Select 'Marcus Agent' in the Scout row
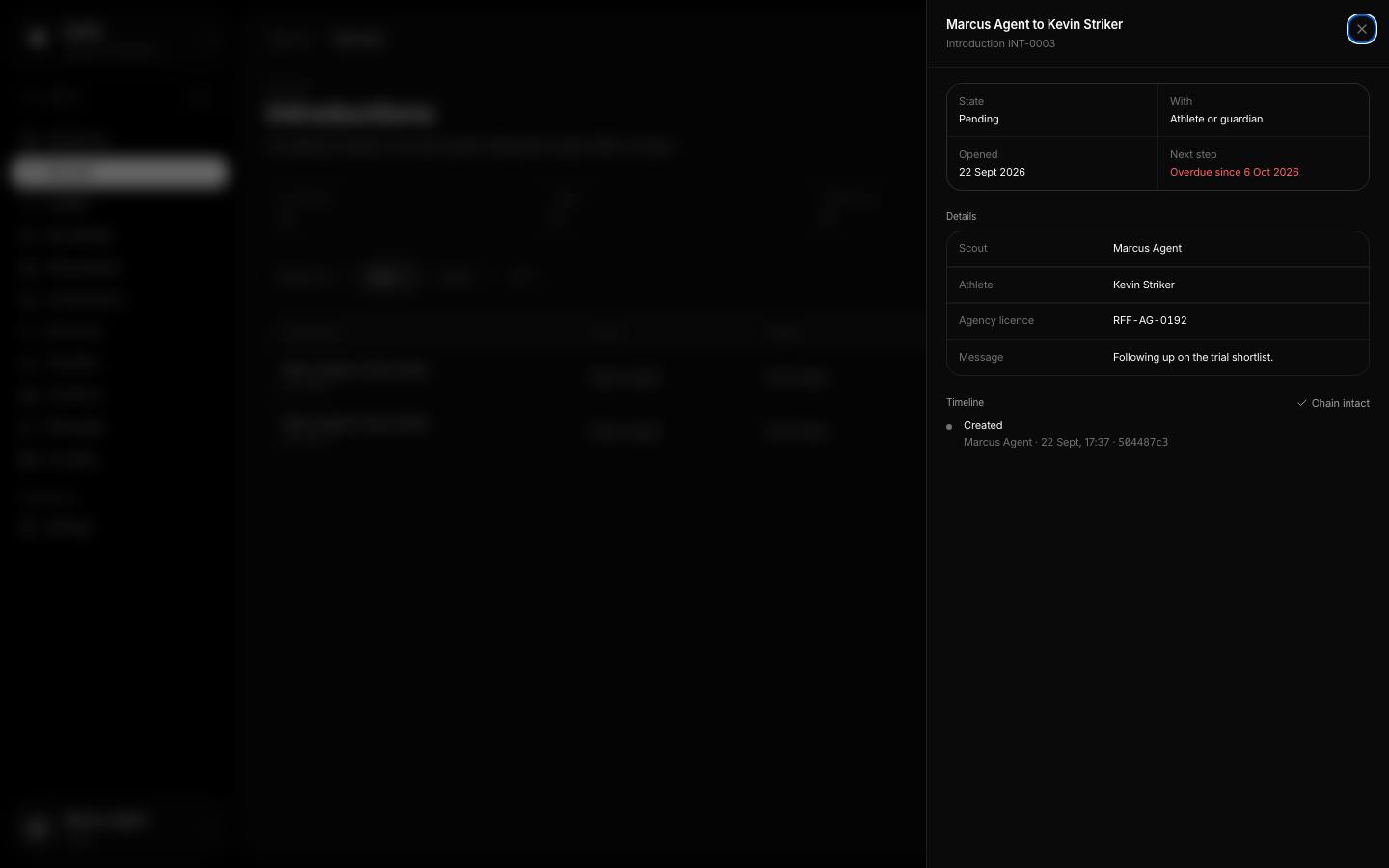Viewport: 1389px width, 868px height. tap(1147, 248)
